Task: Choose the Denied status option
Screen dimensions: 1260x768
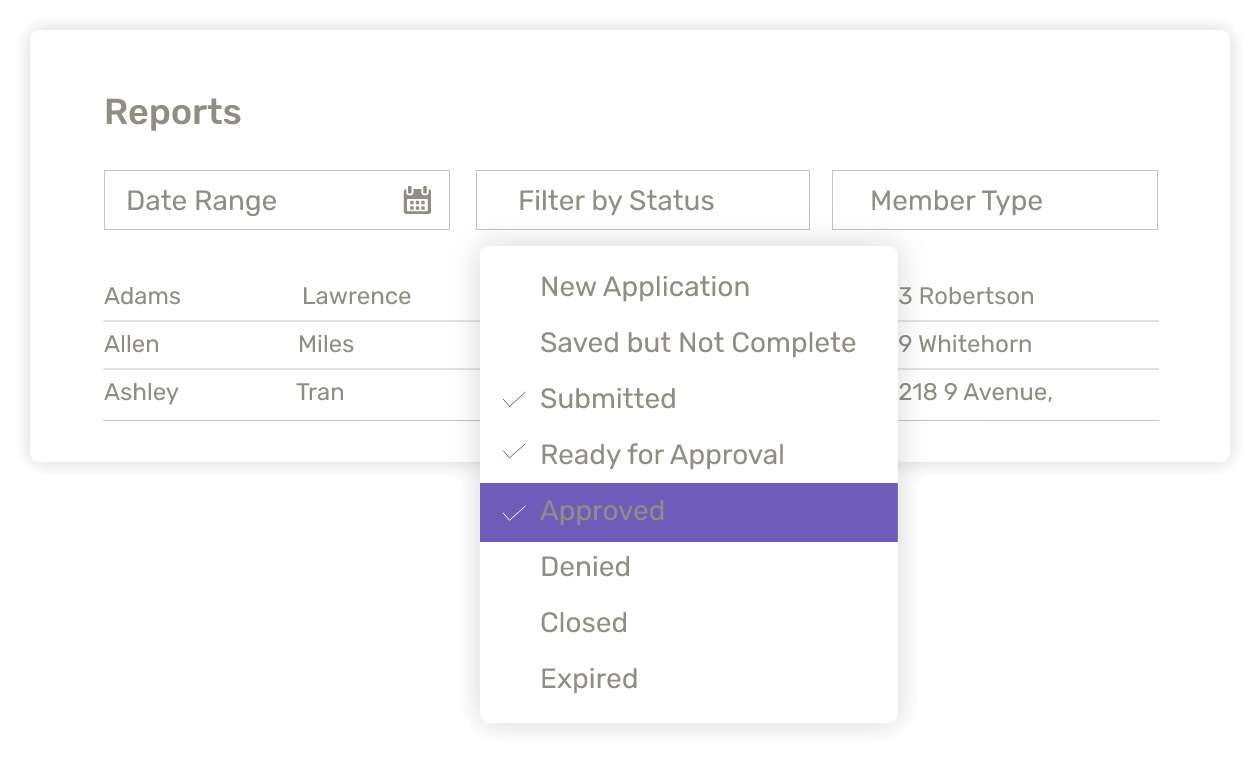Action: click(x=585, y=567)
